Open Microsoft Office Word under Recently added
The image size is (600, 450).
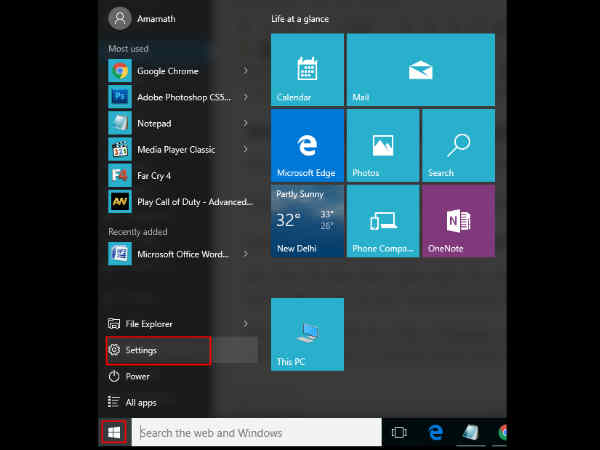(178, 254)
